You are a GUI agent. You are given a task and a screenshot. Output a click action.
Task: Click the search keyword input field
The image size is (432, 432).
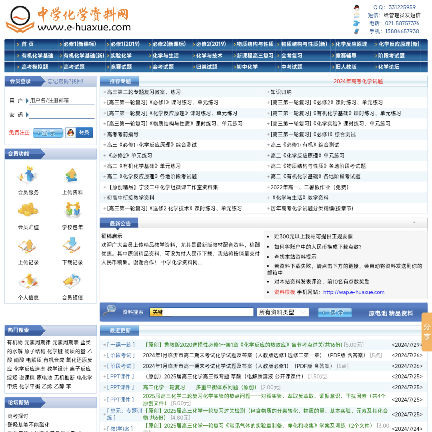pyautogui.click(x=201, y=312)
